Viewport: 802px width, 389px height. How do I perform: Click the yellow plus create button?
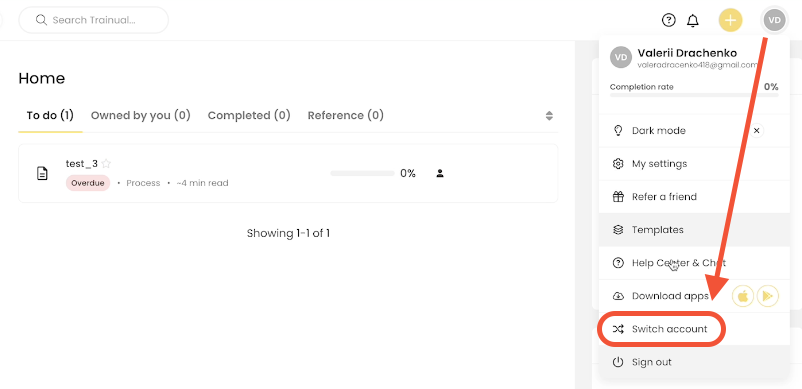tap(730, 20)
